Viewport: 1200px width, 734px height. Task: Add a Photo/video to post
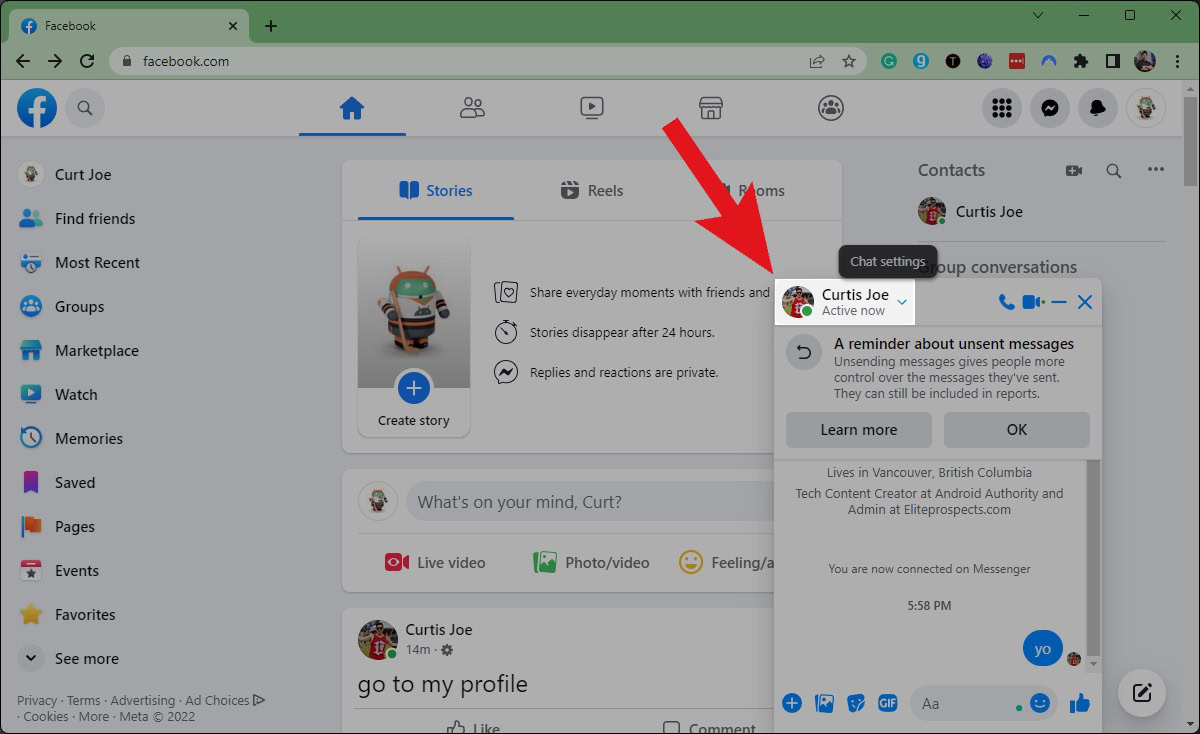coord(591,562)
